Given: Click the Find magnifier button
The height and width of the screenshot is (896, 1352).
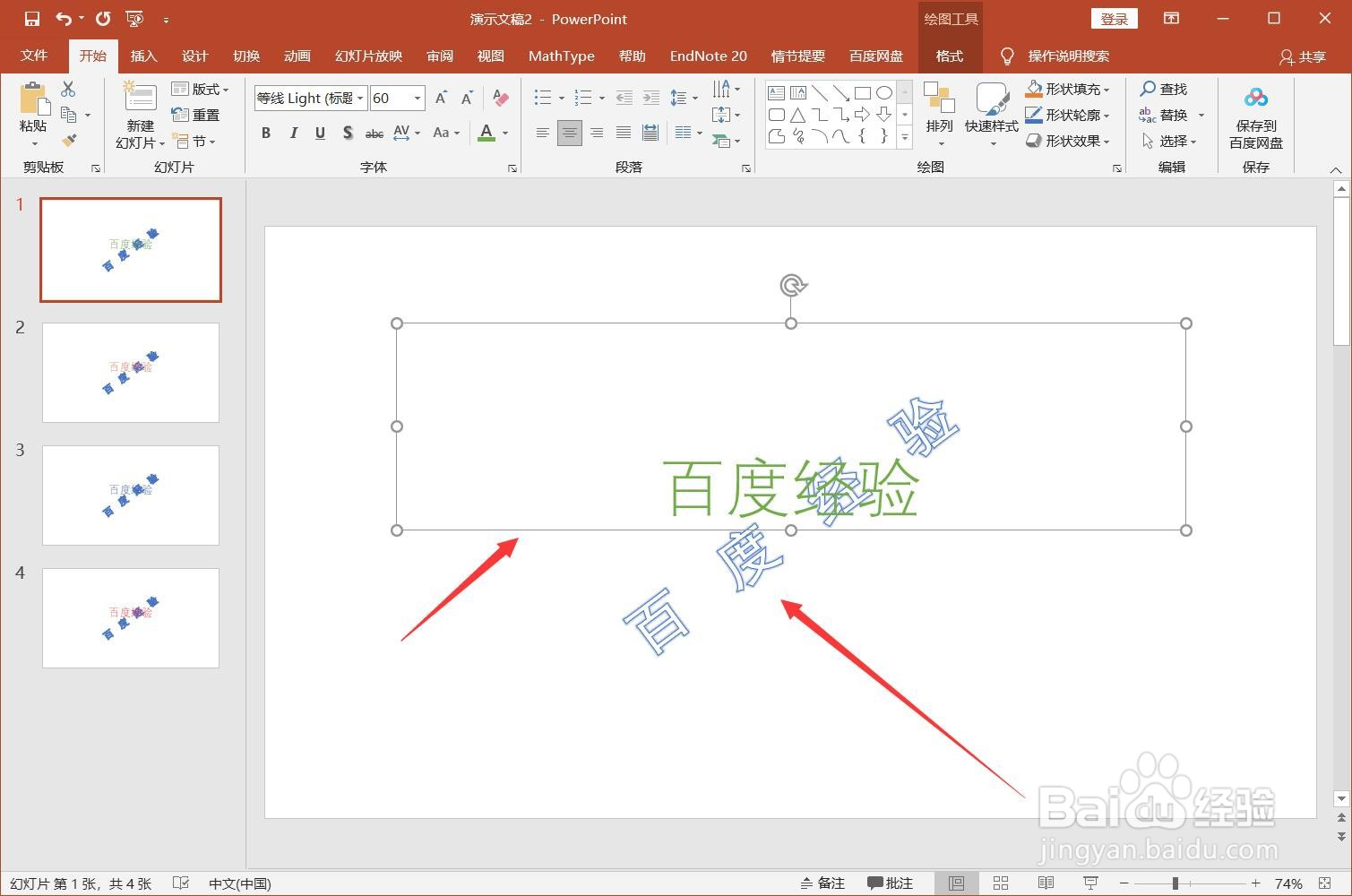Looking at the screenshot, I should 1164,89.
